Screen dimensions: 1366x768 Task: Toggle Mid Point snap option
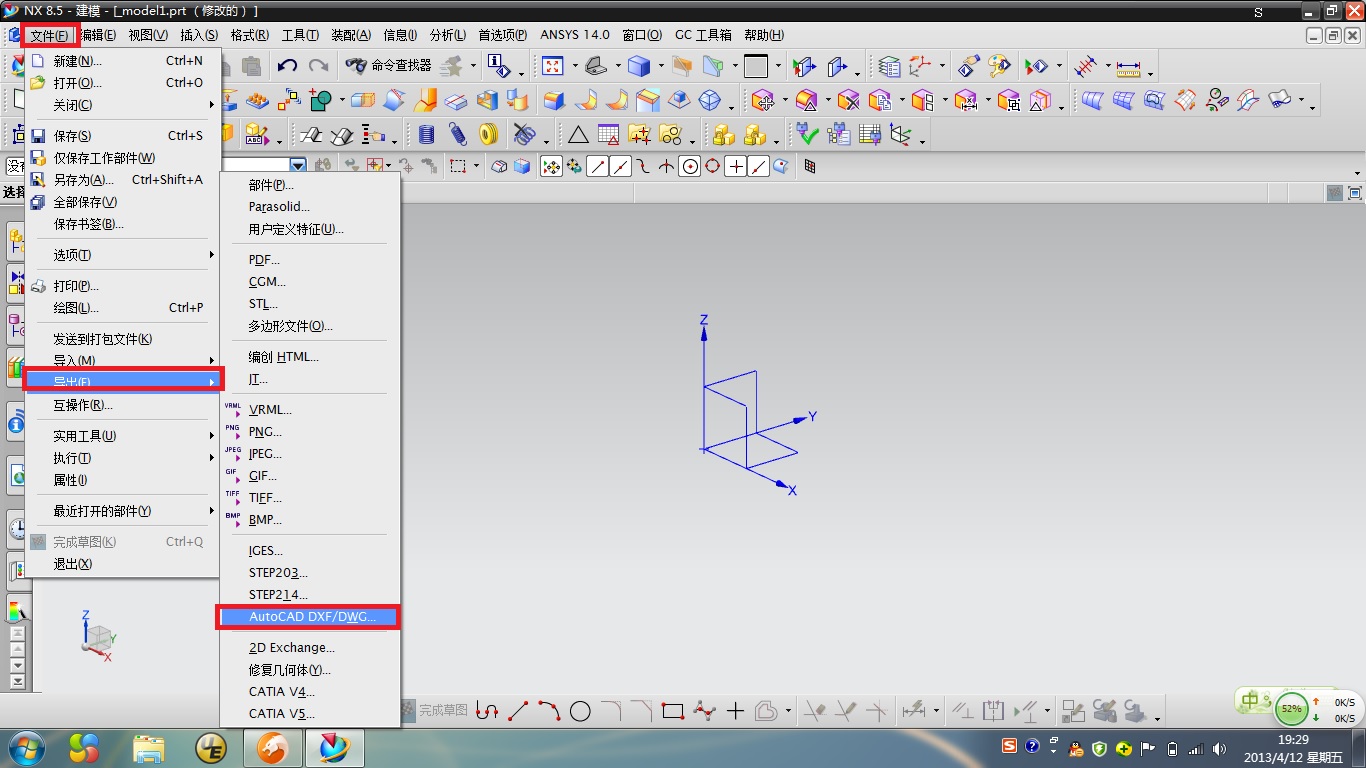pyautogui.click(x=620, y=167)
